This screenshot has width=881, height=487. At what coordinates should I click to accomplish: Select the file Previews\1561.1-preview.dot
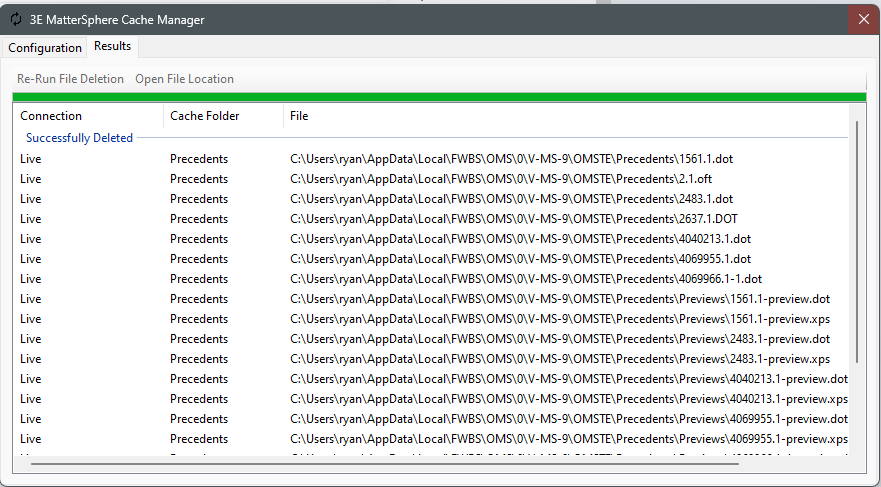point(560,299)
